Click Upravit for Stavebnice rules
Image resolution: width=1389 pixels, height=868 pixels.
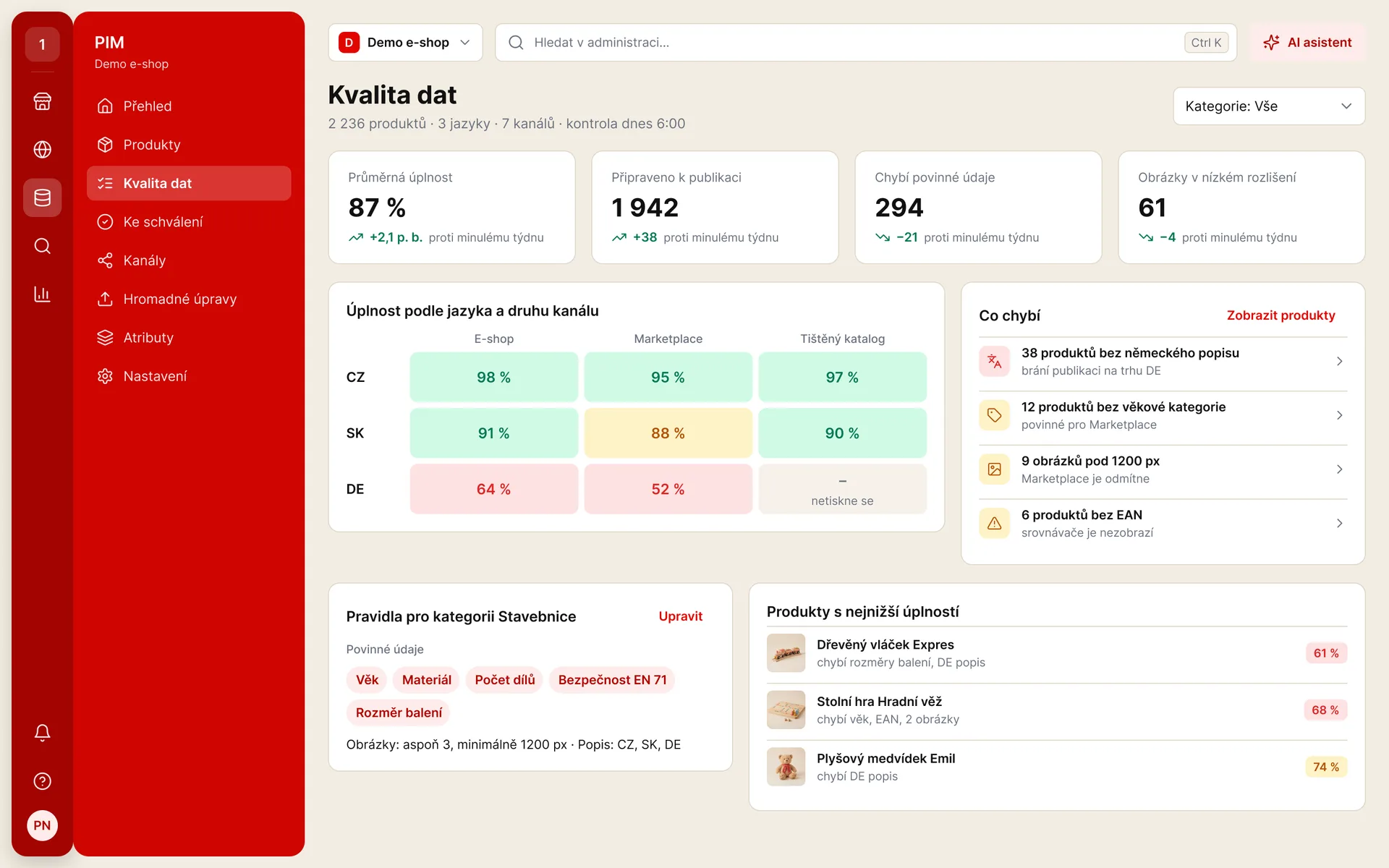[680, 616]
